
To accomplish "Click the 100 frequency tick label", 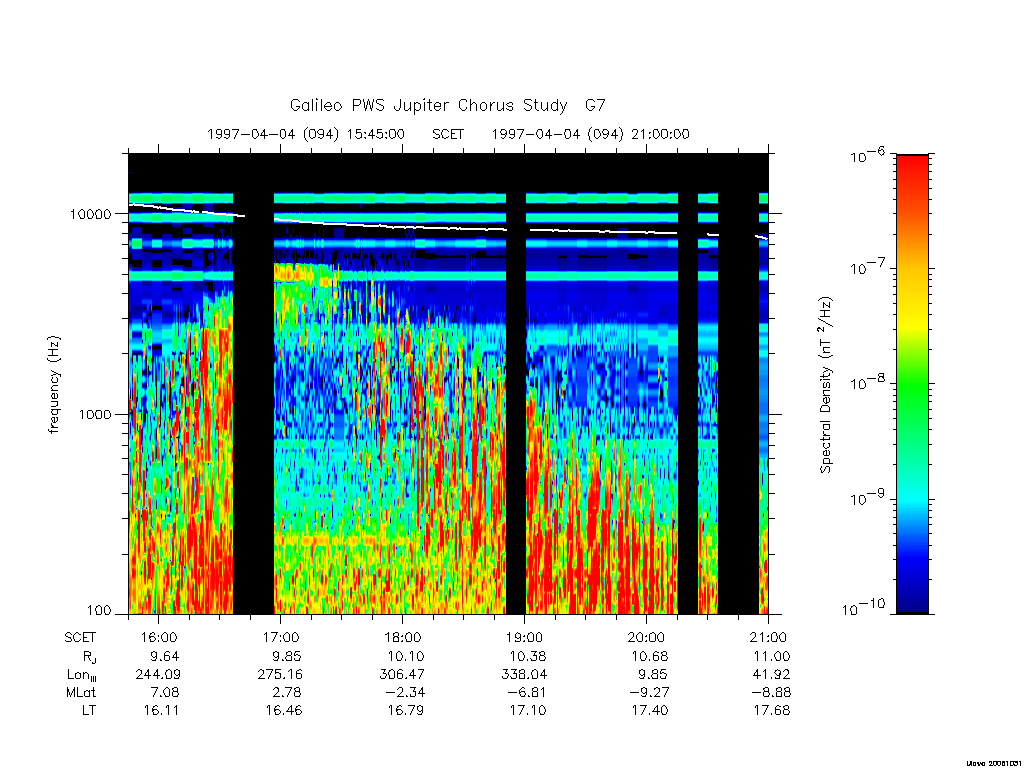I will coord(99,611).
